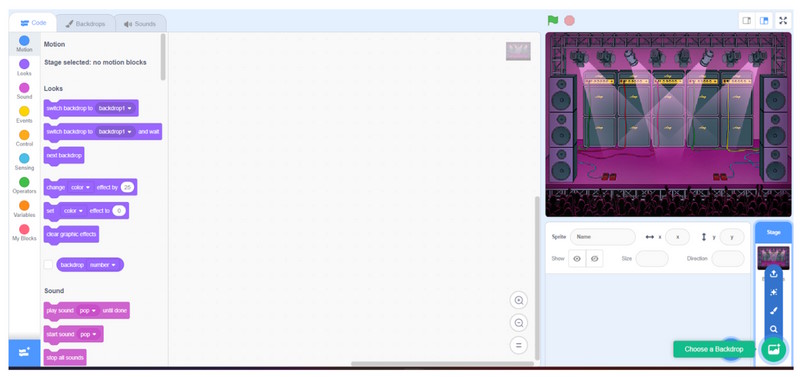Click the workspace horizontal scrollbar

pyautogui.click(x=442, y=364)
